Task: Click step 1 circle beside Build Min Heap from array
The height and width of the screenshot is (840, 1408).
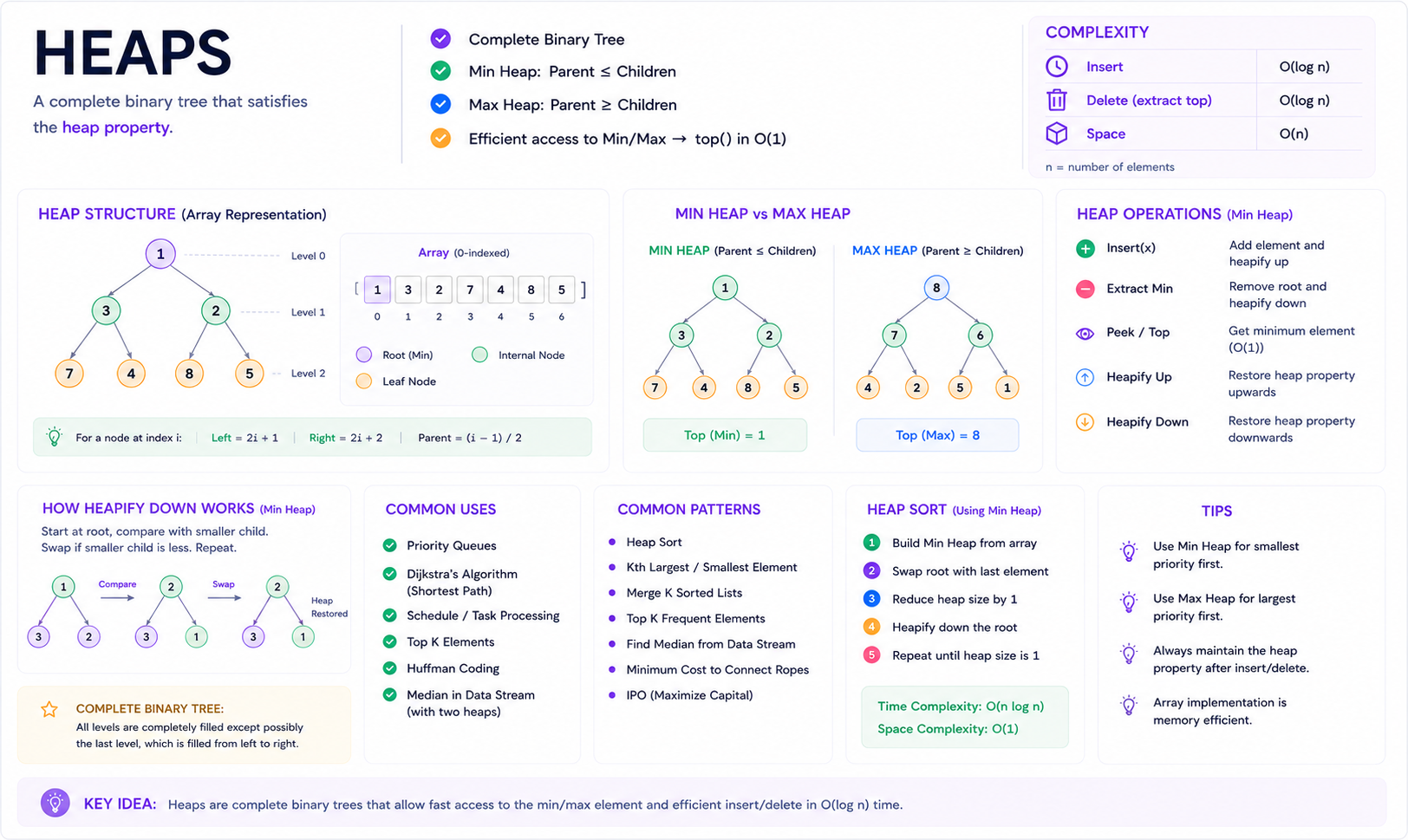Action: click(871, 543)
